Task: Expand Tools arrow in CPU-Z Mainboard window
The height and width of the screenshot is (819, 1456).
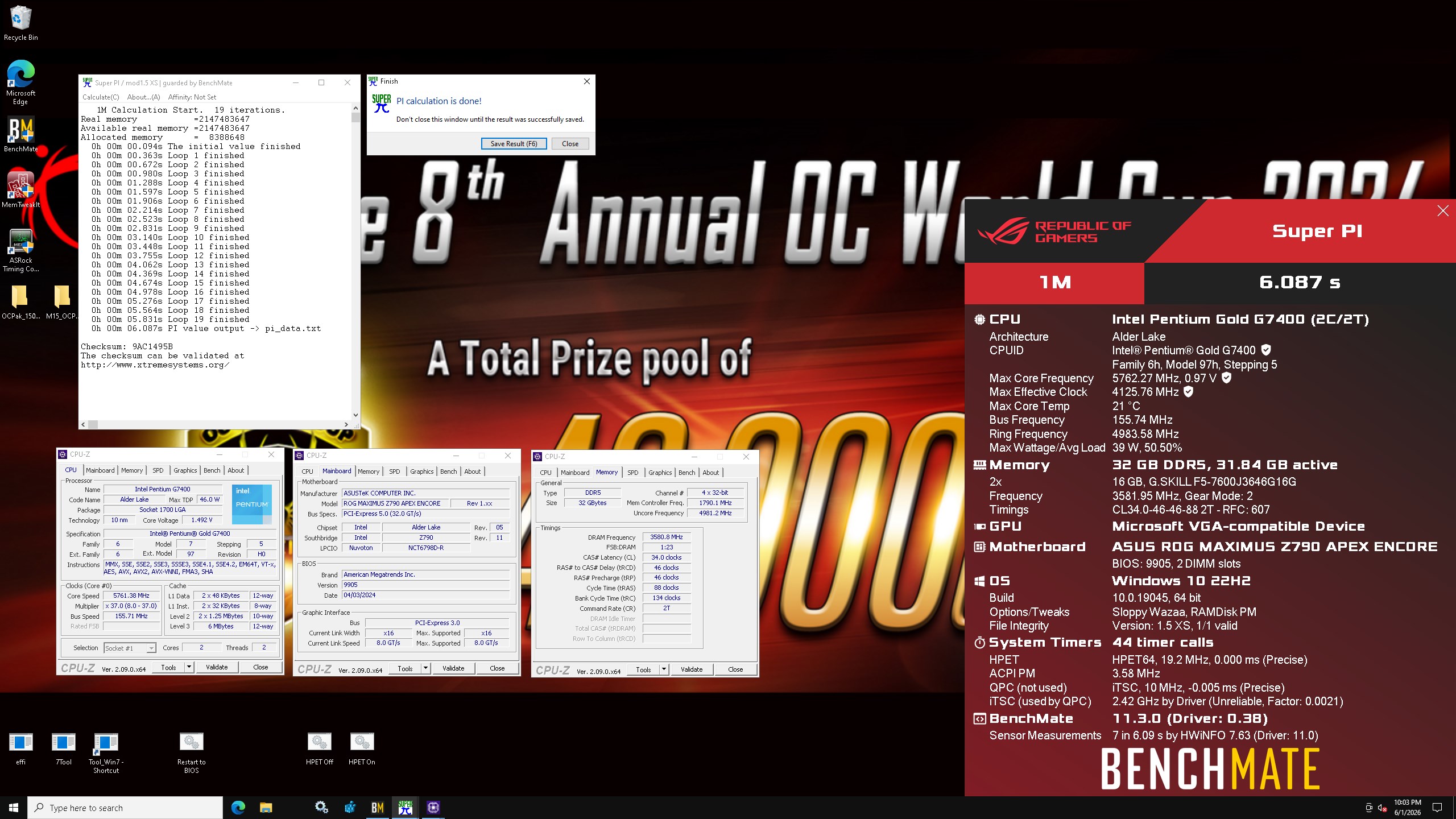Action: (425, 668)
